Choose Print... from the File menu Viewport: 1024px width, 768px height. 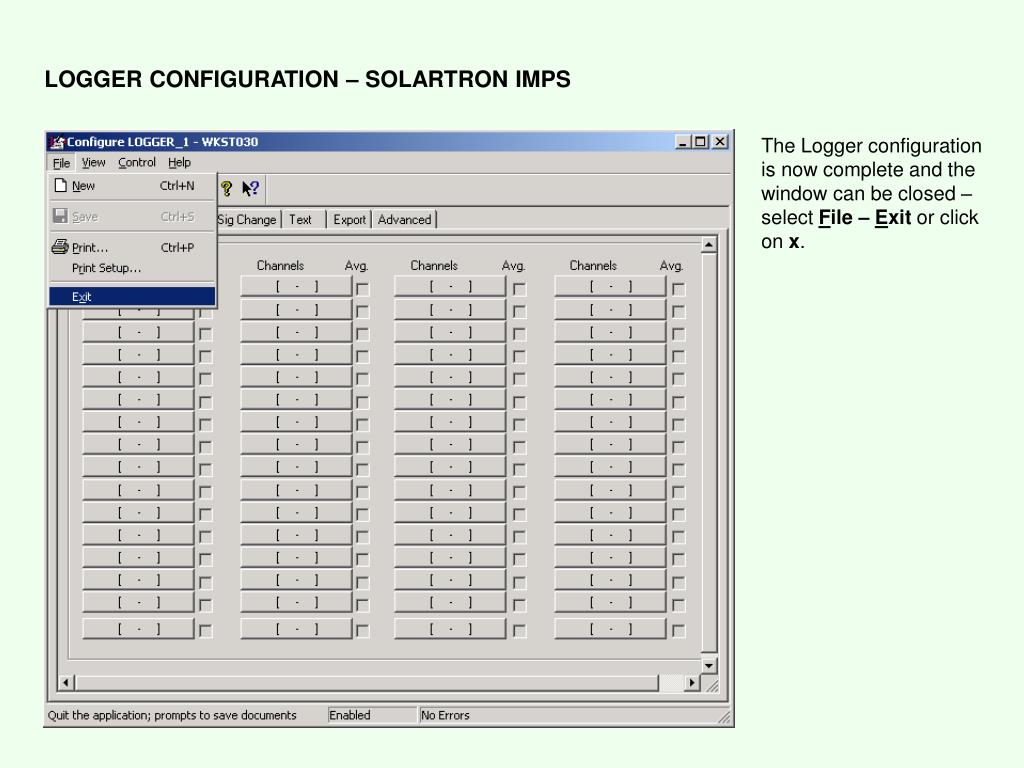[133, 248]
